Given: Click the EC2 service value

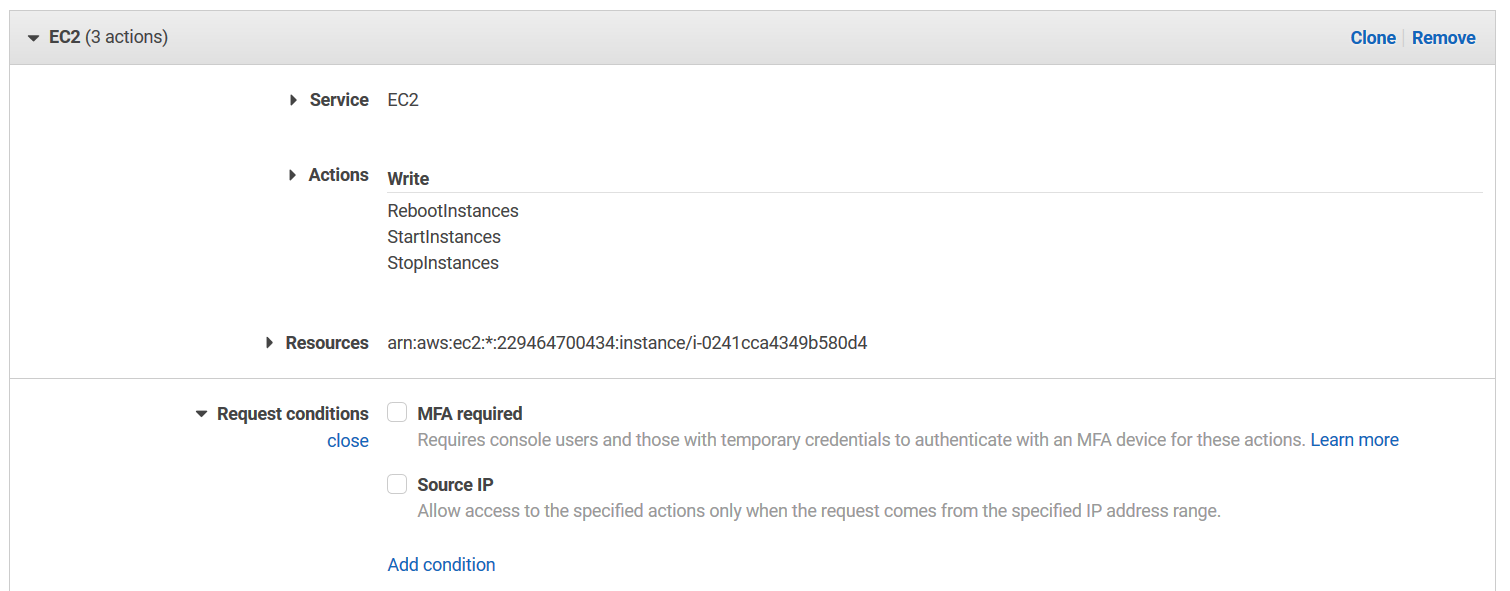Looking at the screenshot, I should pos(403,100).
